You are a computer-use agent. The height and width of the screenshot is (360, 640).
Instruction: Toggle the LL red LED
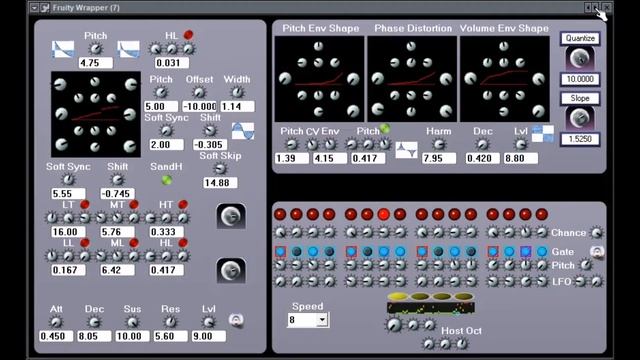(85, 243)
